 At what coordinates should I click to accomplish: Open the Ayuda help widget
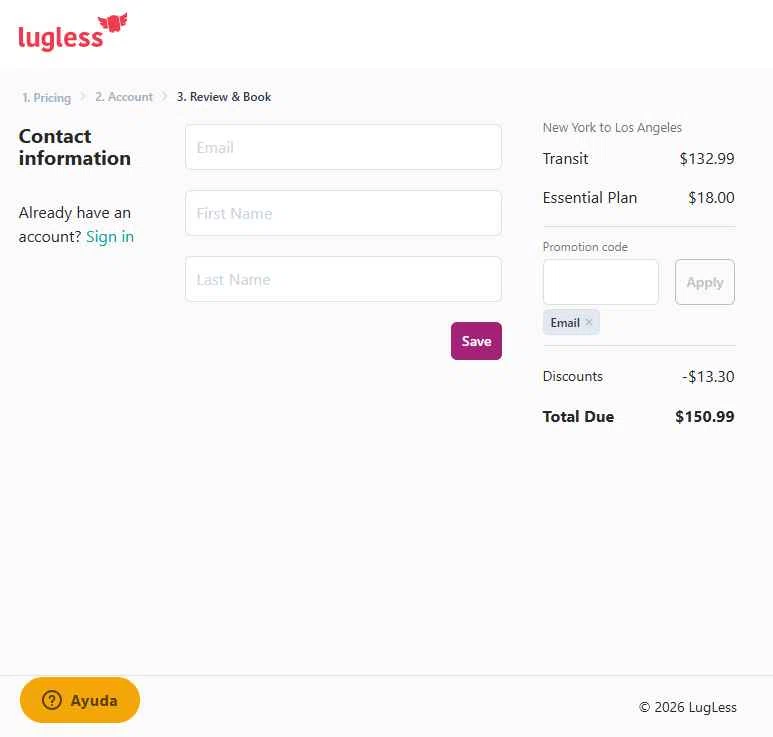[80, 700]
